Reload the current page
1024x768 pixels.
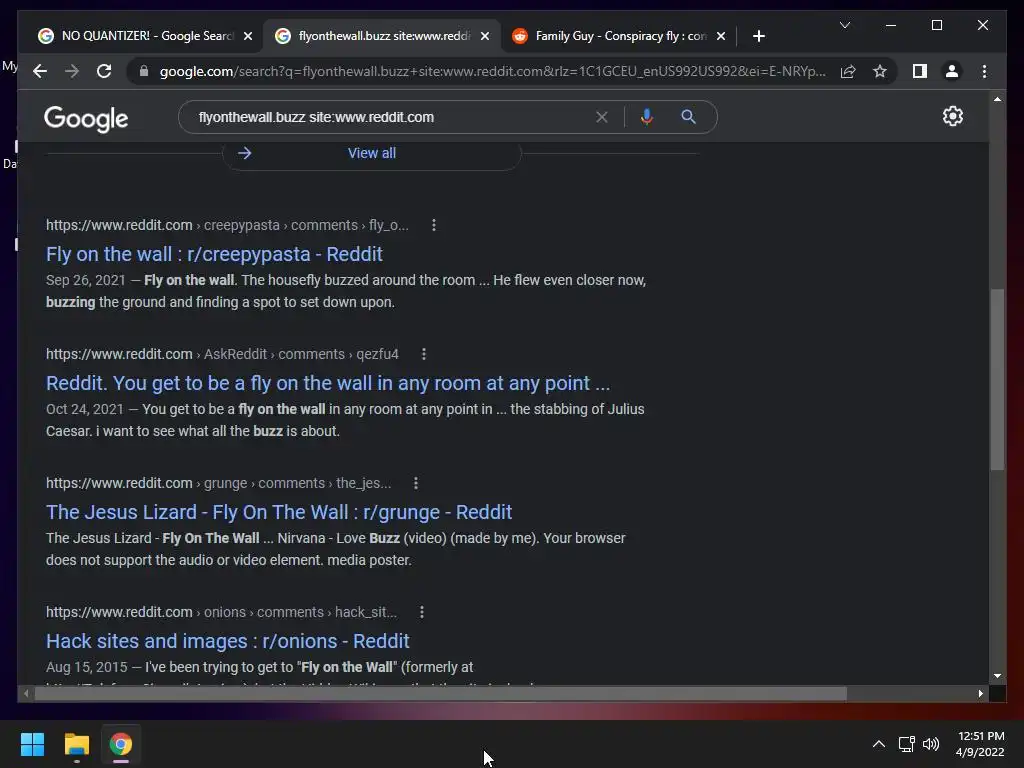coord(104,71)
